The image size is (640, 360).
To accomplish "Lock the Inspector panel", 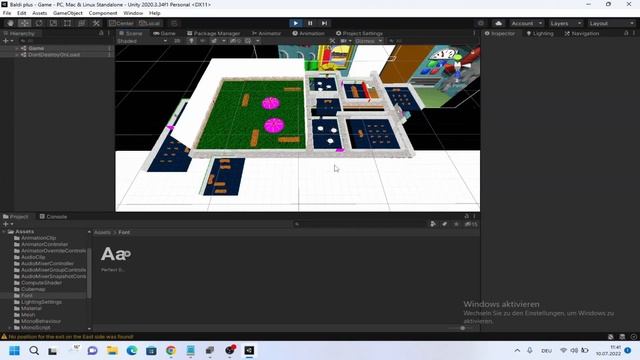I will (x=626, y=33).
